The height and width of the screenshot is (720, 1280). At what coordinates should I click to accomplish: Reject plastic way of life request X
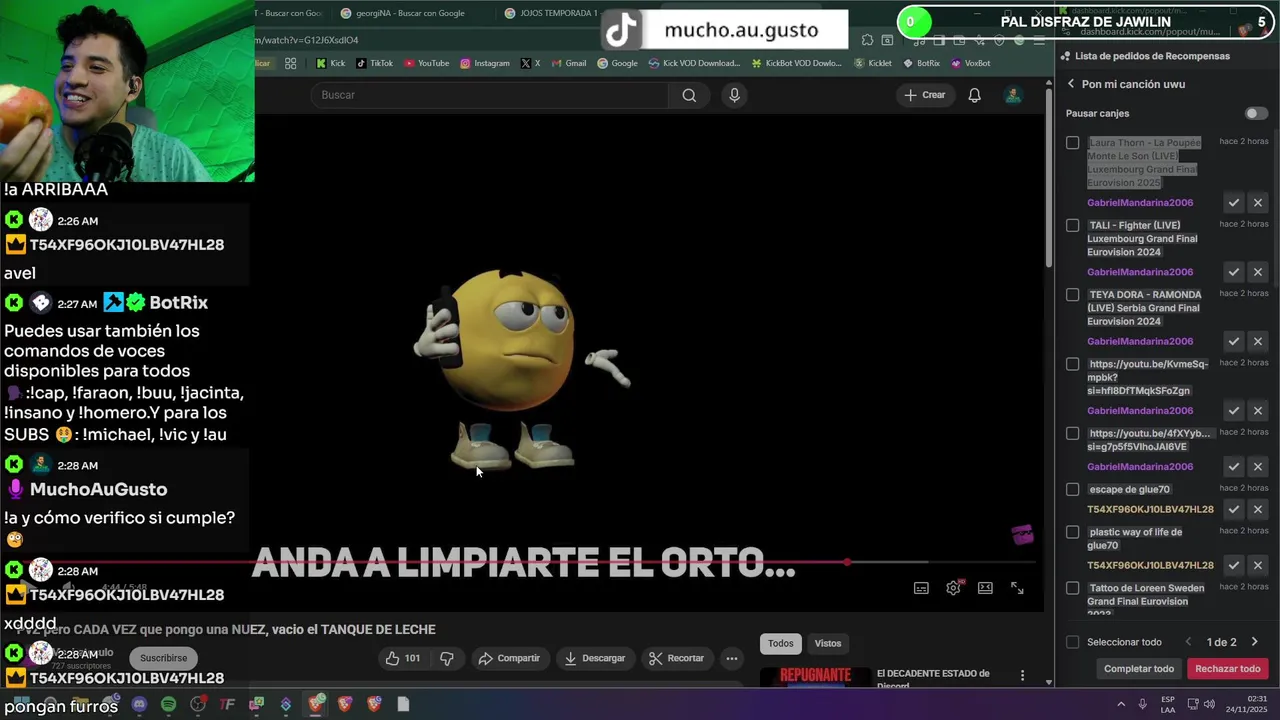[x=1258, y=565]
